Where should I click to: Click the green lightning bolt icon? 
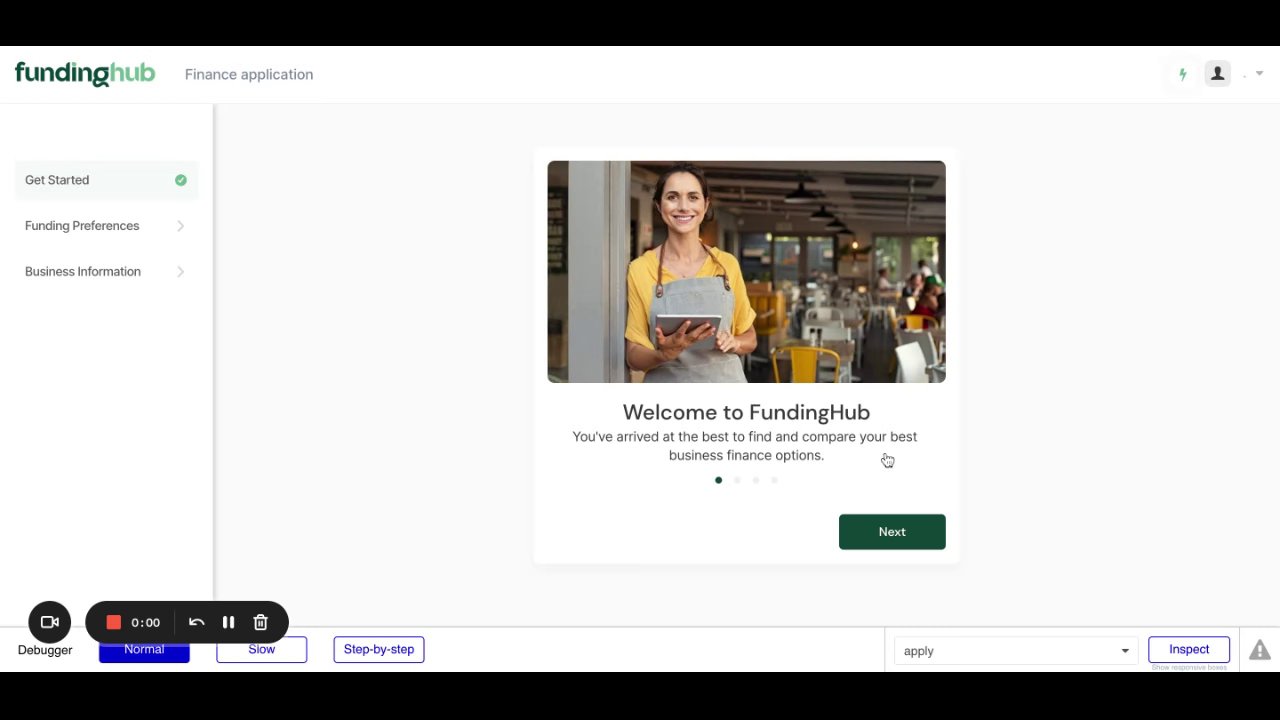tap(1183, 74)
